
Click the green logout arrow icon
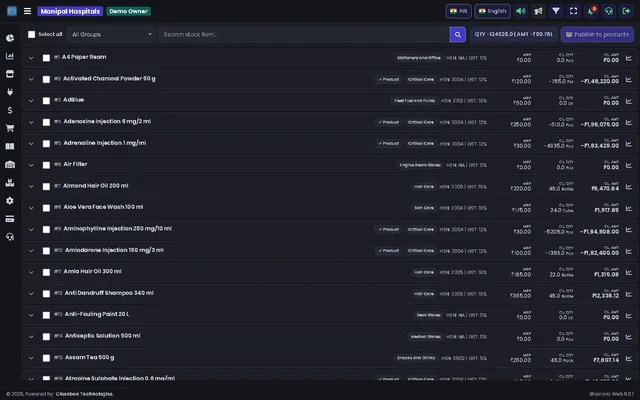click(626, 11)
